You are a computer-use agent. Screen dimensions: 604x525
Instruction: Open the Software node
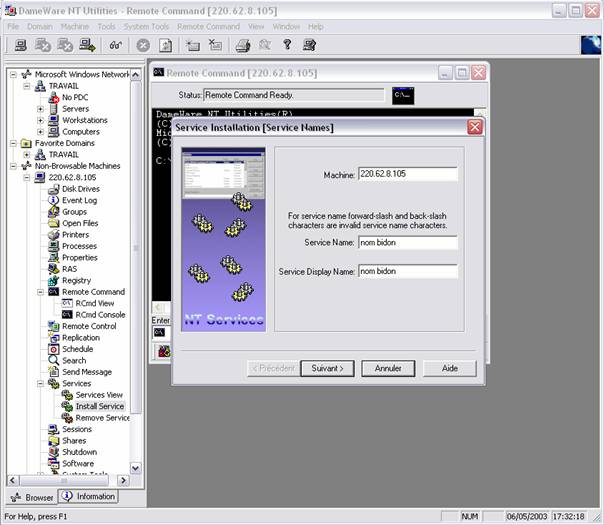click(78, 463)
